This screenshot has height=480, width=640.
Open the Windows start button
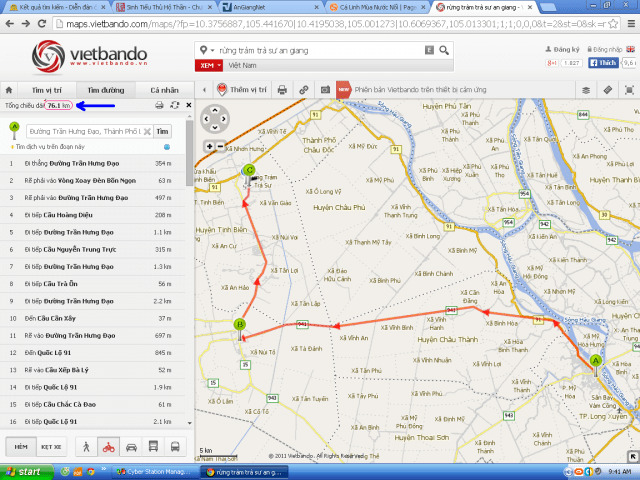coord(25,472)
